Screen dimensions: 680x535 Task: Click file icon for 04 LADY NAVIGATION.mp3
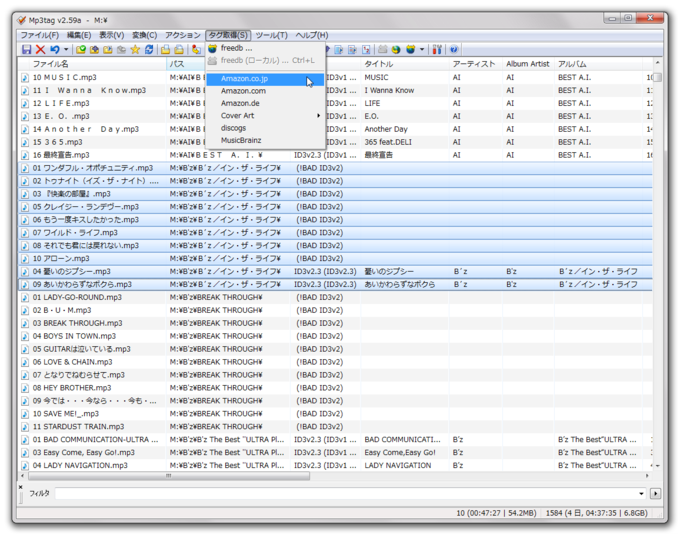point(25,466)
